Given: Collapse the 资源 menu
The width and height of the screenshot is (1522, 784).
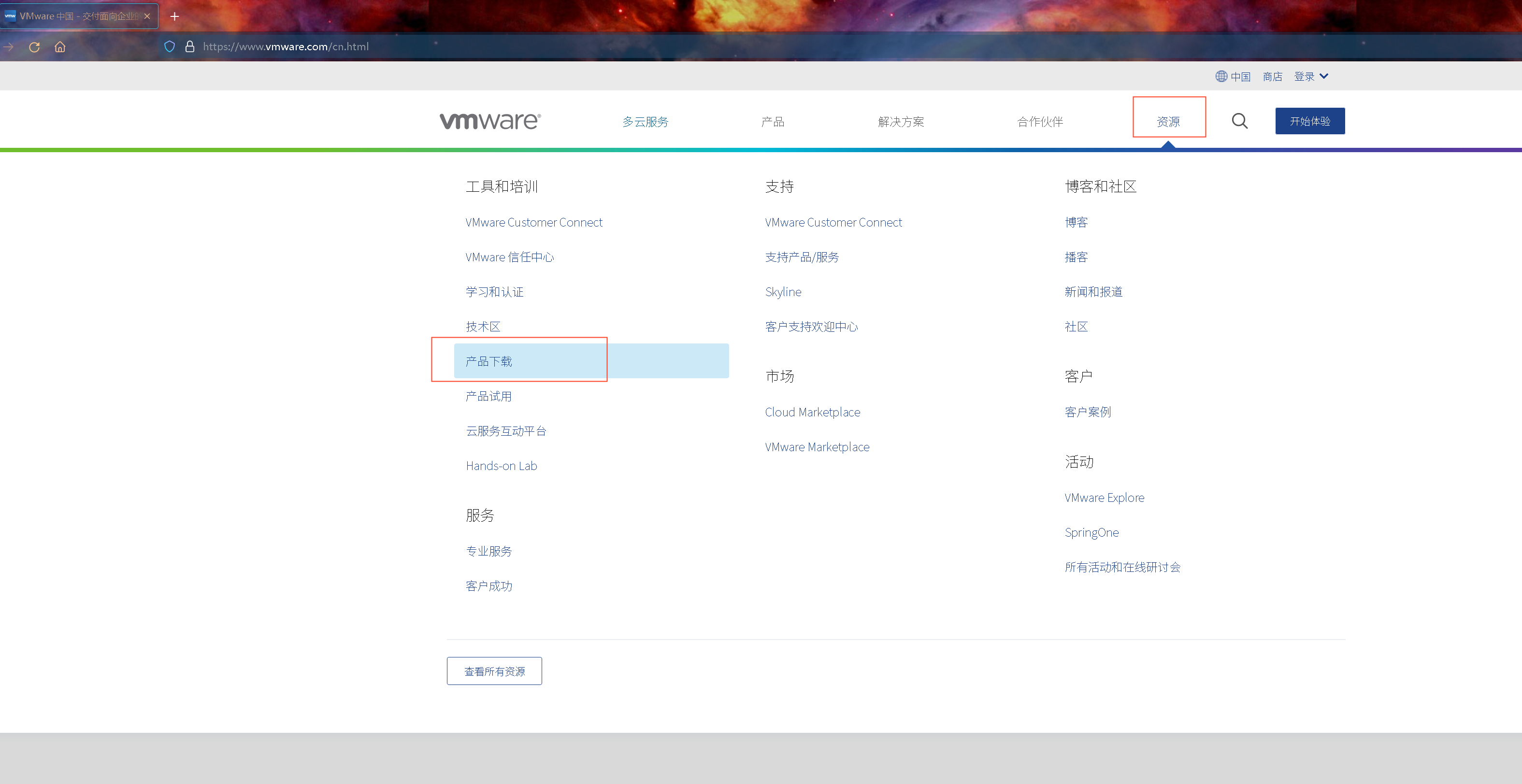Looking at the screenshot, I should click(1167, 122).
